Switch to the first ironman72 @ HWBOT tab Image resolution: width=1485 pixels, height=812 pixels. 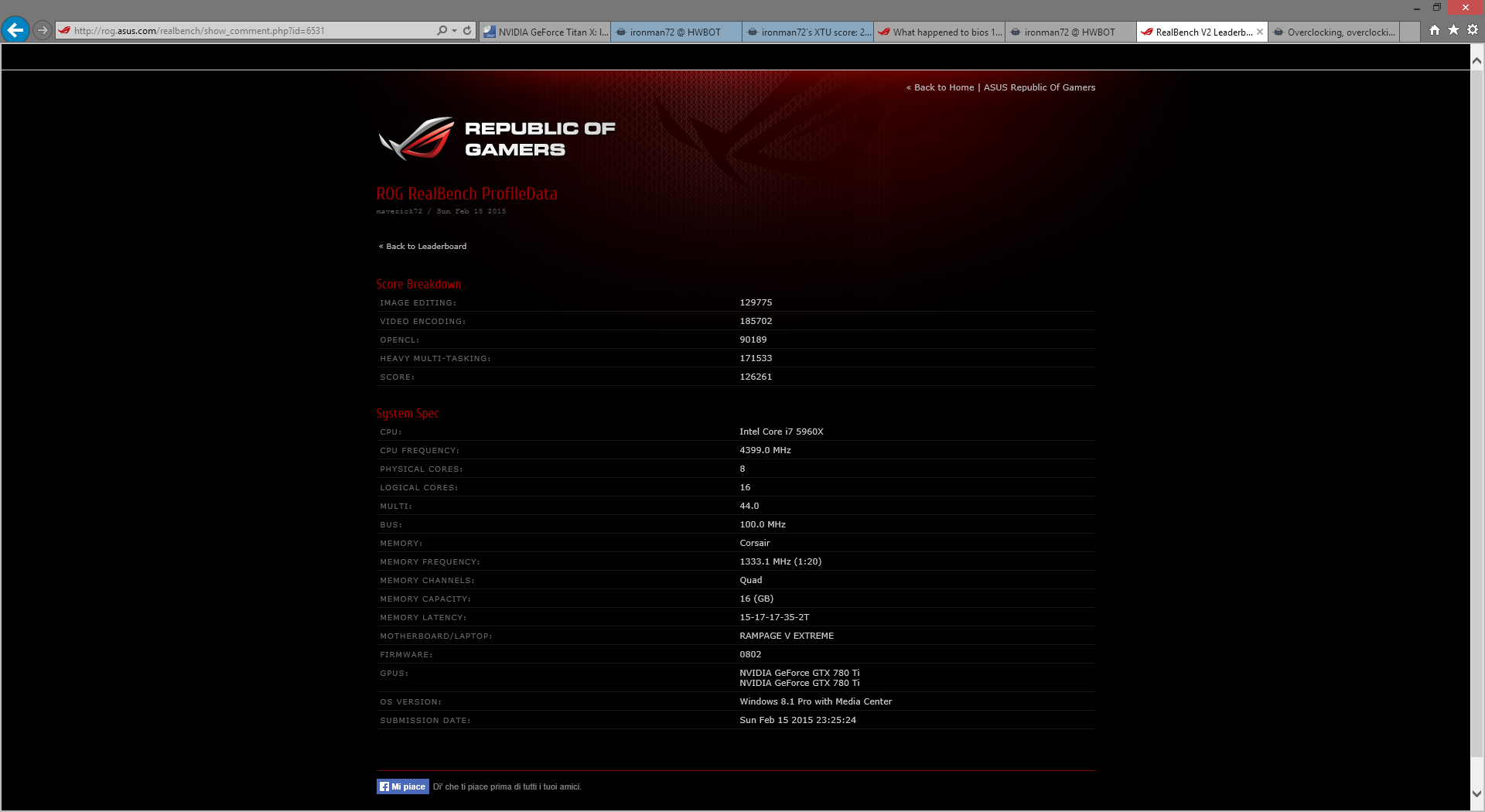[x=677, y=32]
